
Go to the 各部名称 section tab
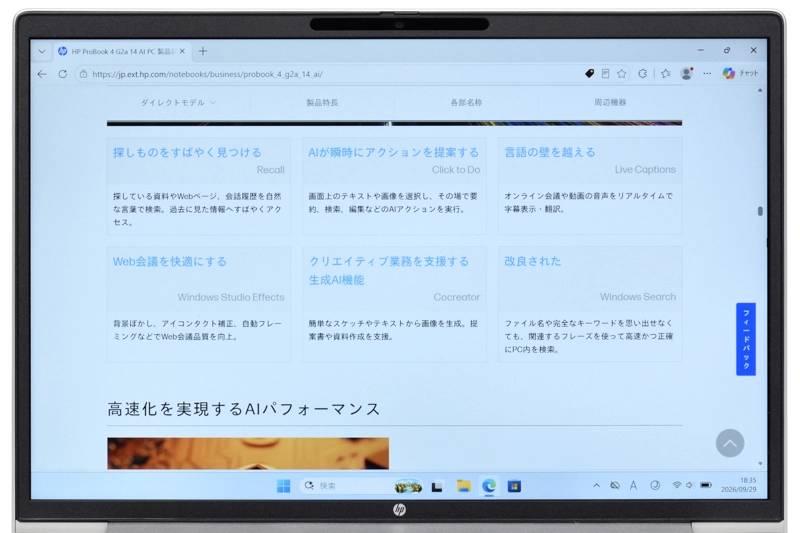466,103
